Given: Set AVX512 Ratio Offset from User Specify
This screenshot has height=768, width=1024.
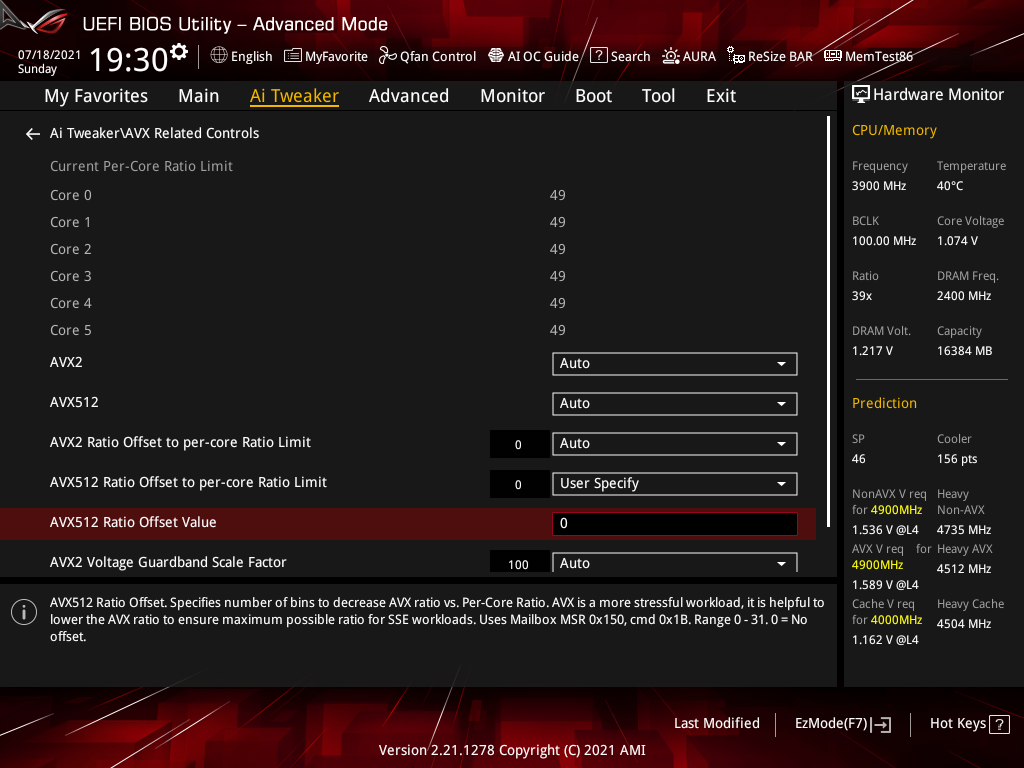Looking at the screenshot, I should coord(674,483).
